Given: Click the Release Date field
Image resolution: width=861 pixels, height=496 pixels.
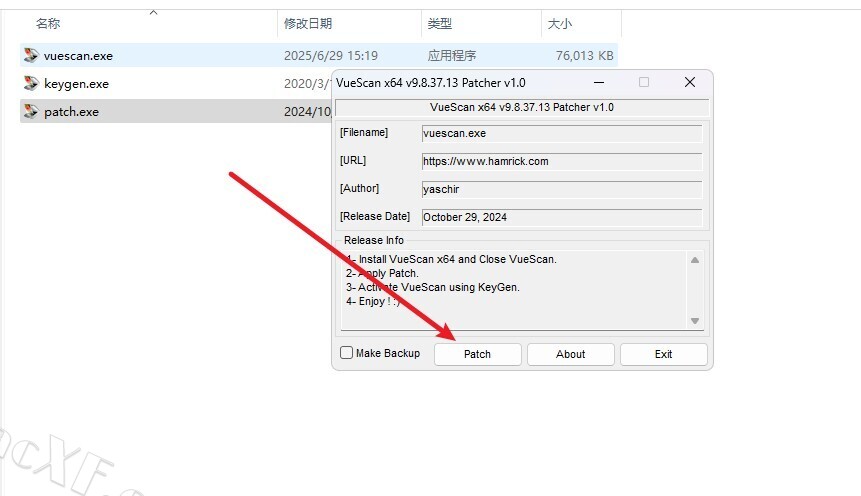Looking at the screenshot, I should click(x=562, y=217).
